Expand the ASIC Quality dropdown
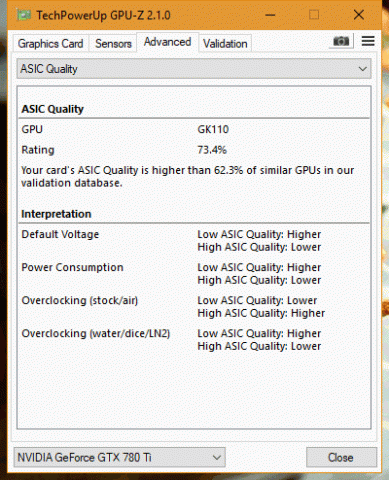The image size is (389, 480). click(194, 69)
